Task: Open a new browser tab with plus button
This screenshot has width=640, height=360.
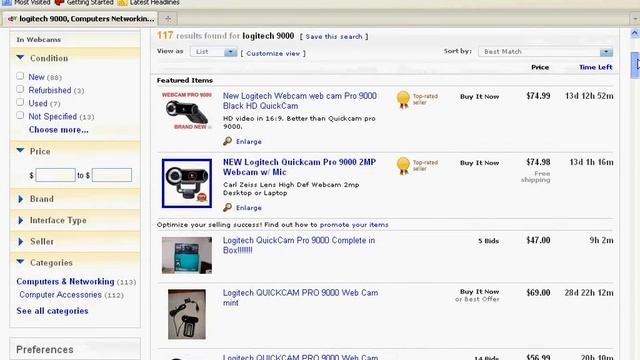Action: point(168,19)
